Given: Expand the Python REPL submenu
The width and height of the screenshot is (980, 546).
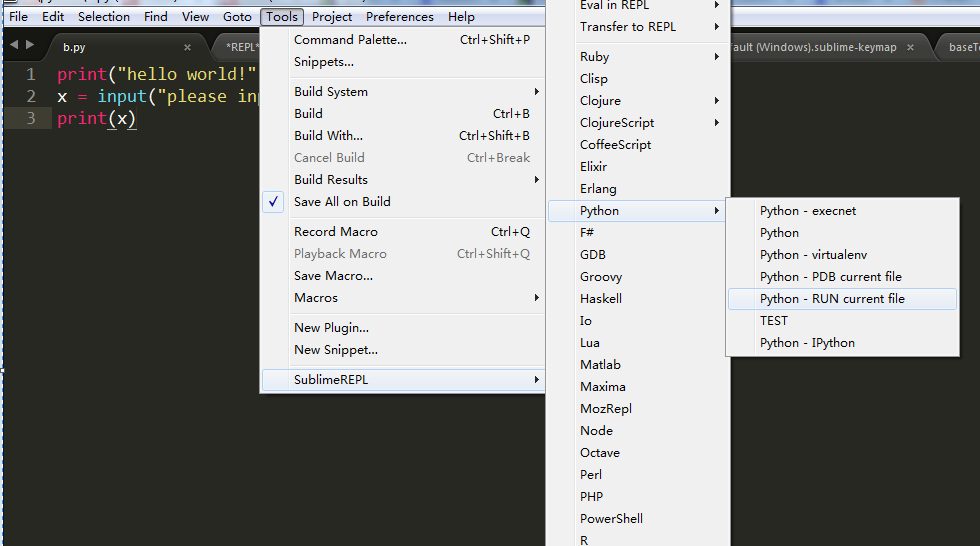Looking at the screenshot, I should (x=638, y=211).
